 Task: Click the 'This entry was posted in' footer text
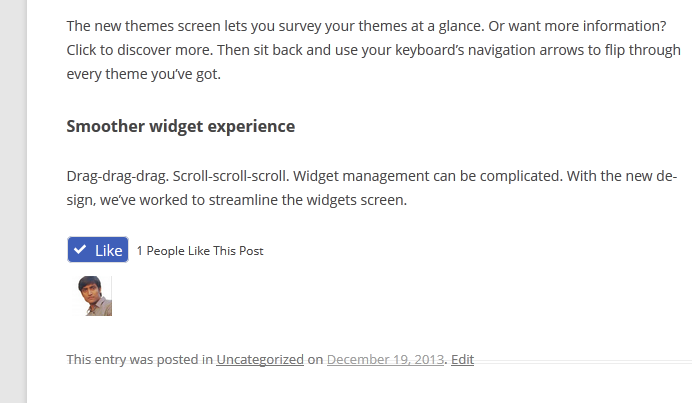pyautogui.click(x=140, y=359)
